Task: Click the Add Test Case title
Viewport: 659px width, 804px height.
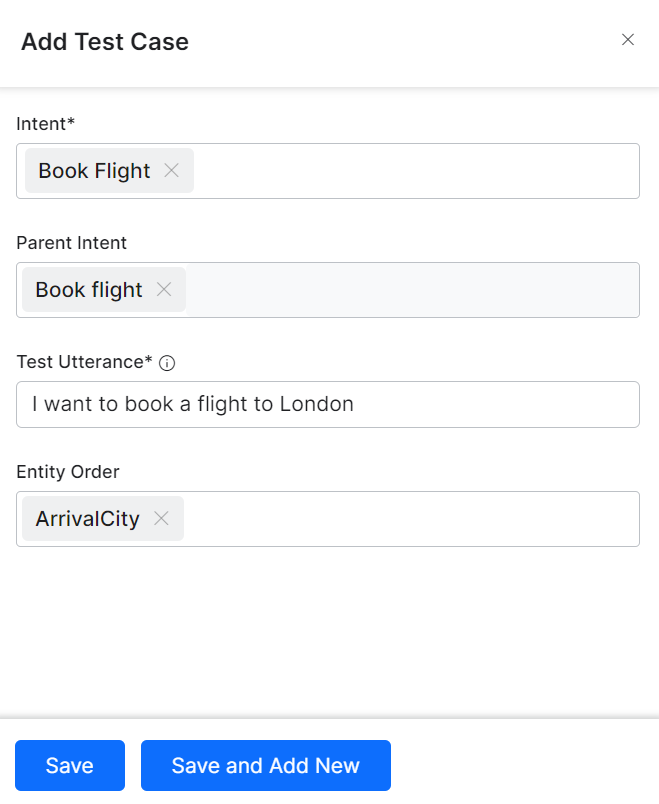Action: pos(105,42)
